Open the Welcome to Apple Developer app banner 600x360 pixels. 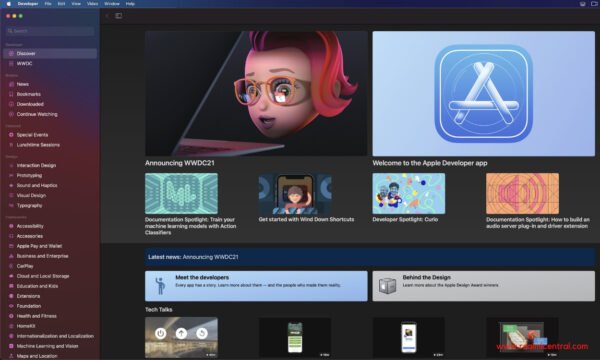click(x=484, y=93)
